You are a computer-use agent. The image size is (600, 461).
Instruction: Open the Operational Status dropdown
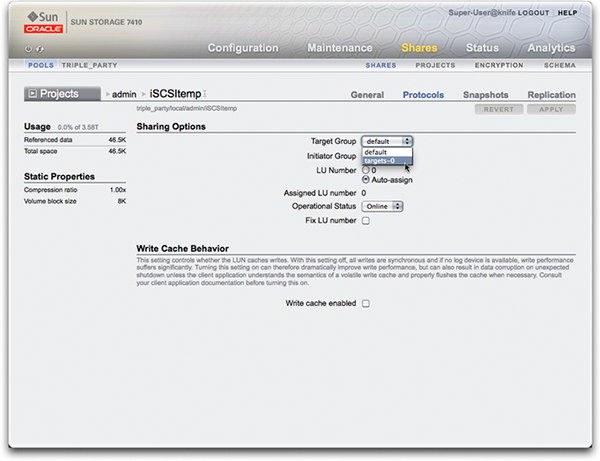pyautogui.click(x=382, y=207)
